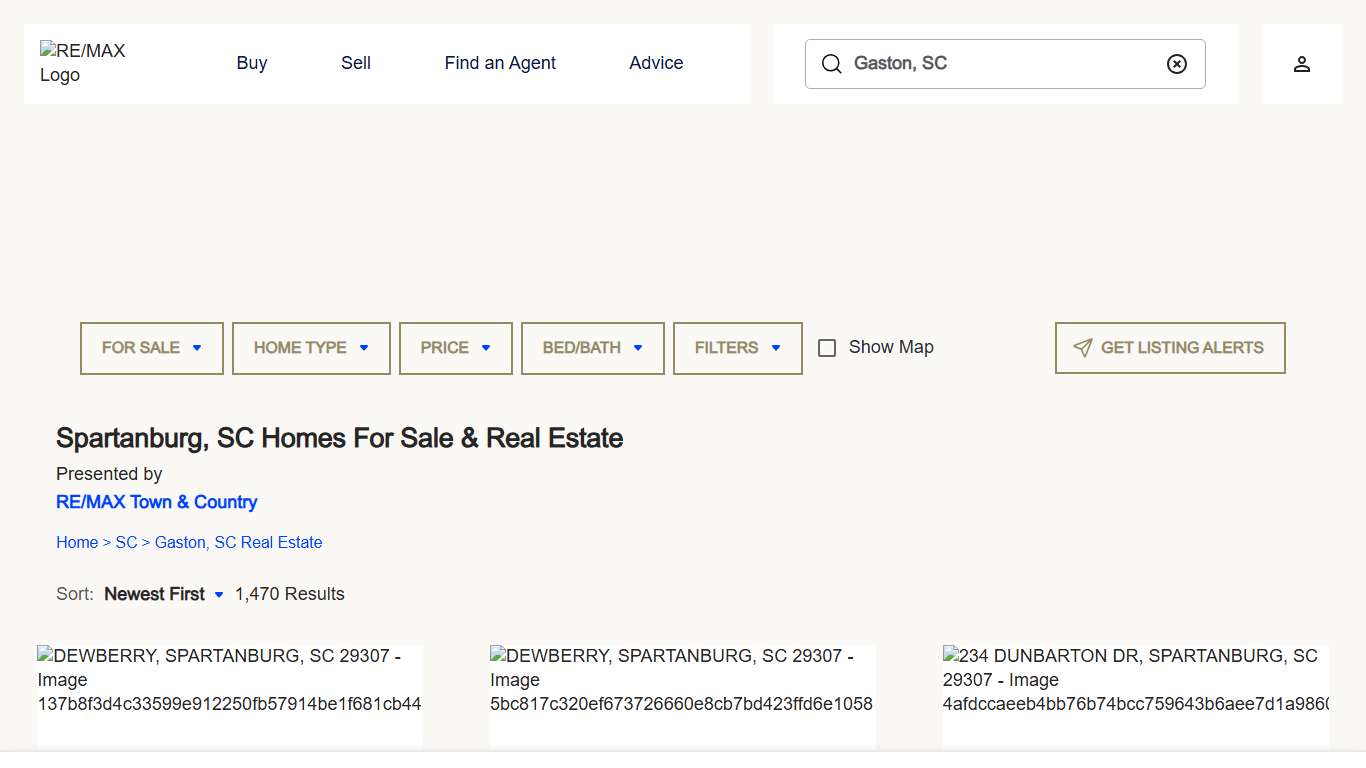Expand the Price filter dropdown
This screenshot has width=1366, height=768.
point(456,348)
